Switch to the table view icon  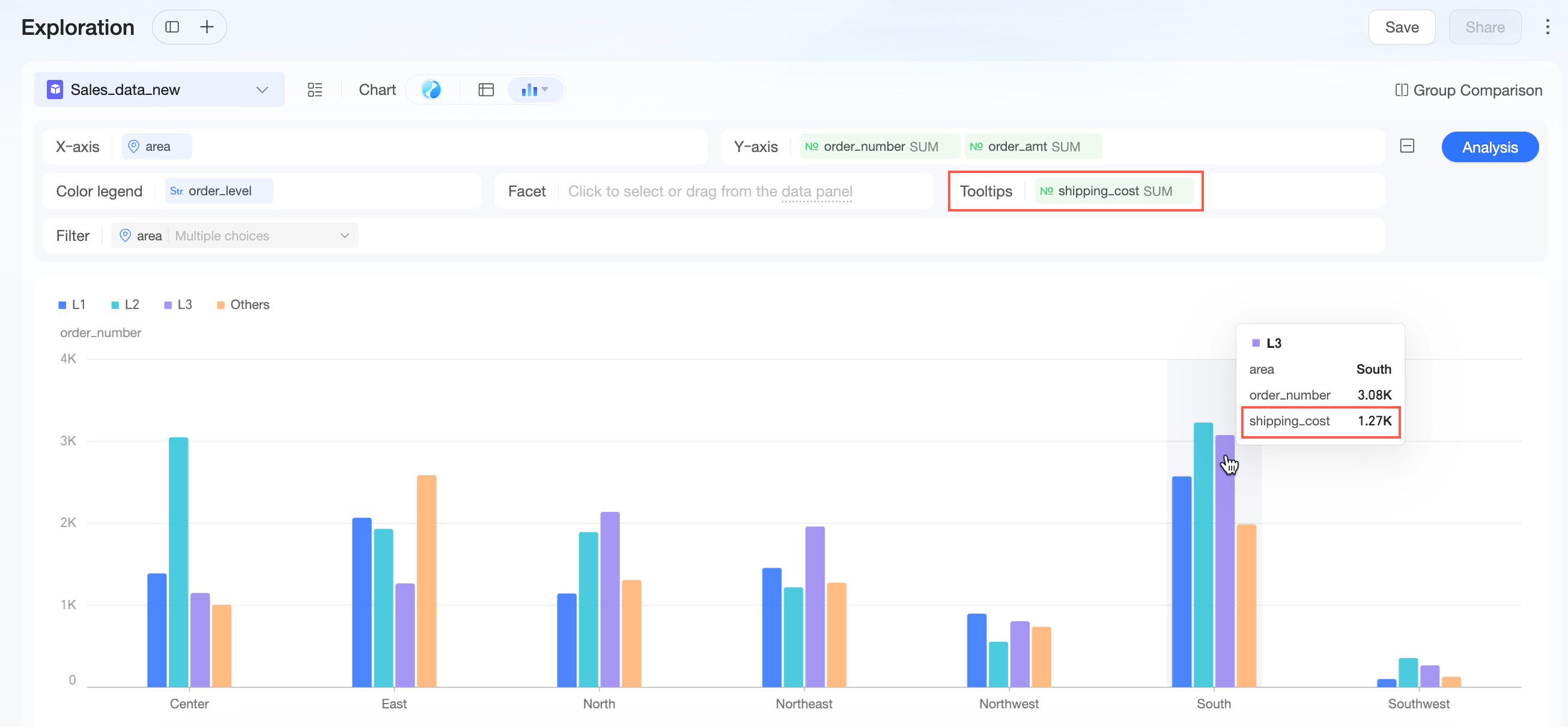click(x=486, y=90)
